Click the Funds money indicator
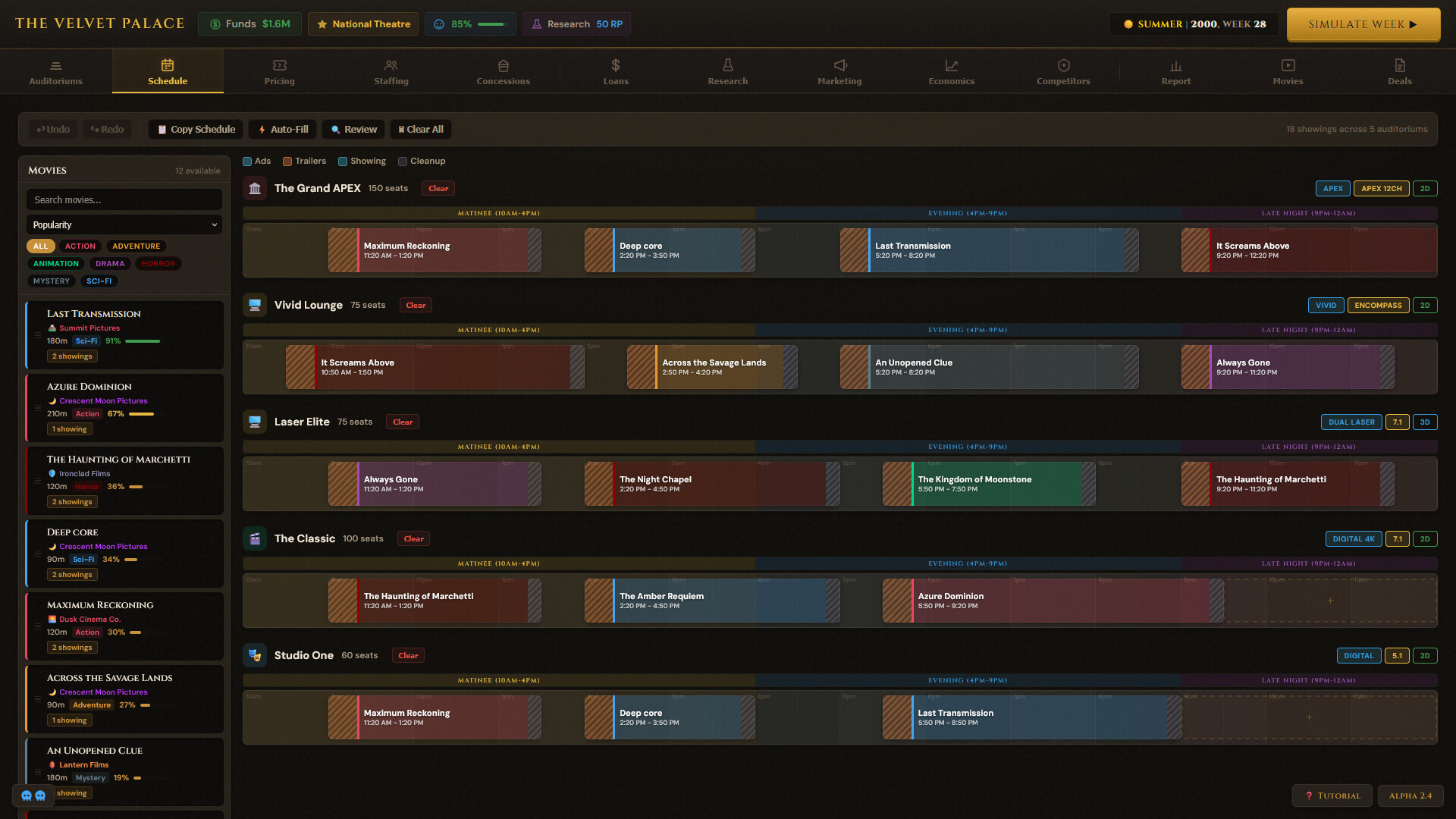 pos(249,24)
